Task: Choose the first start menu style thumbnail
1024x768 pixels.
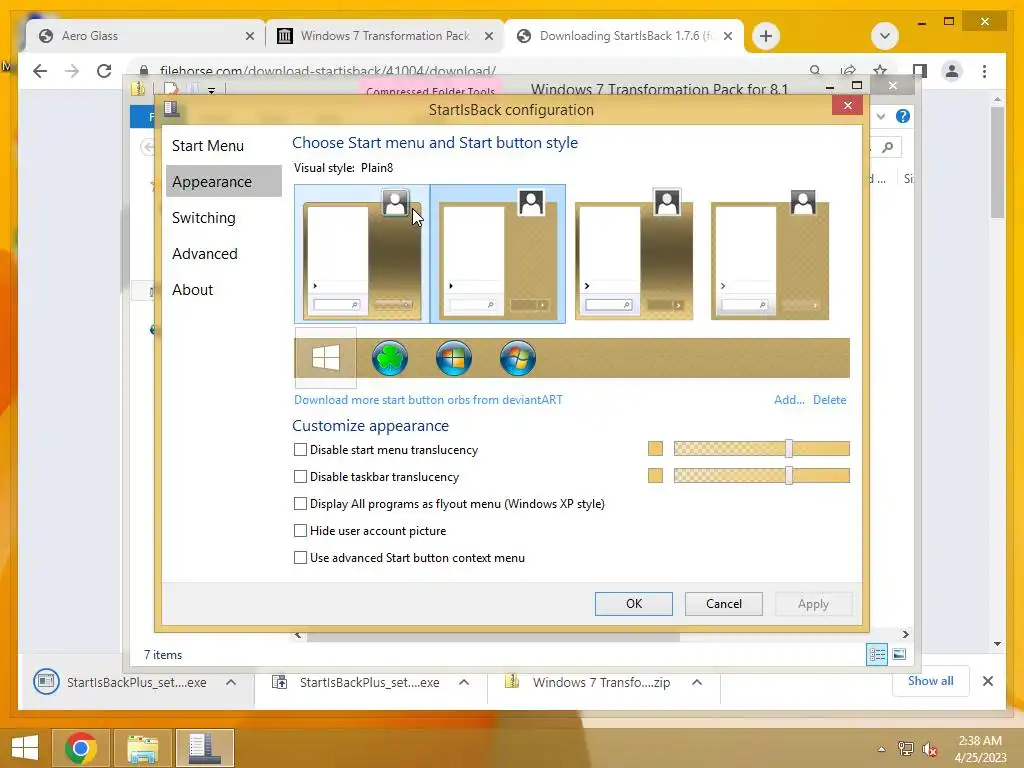Action: pyautogui.click(x=362, y=254)
